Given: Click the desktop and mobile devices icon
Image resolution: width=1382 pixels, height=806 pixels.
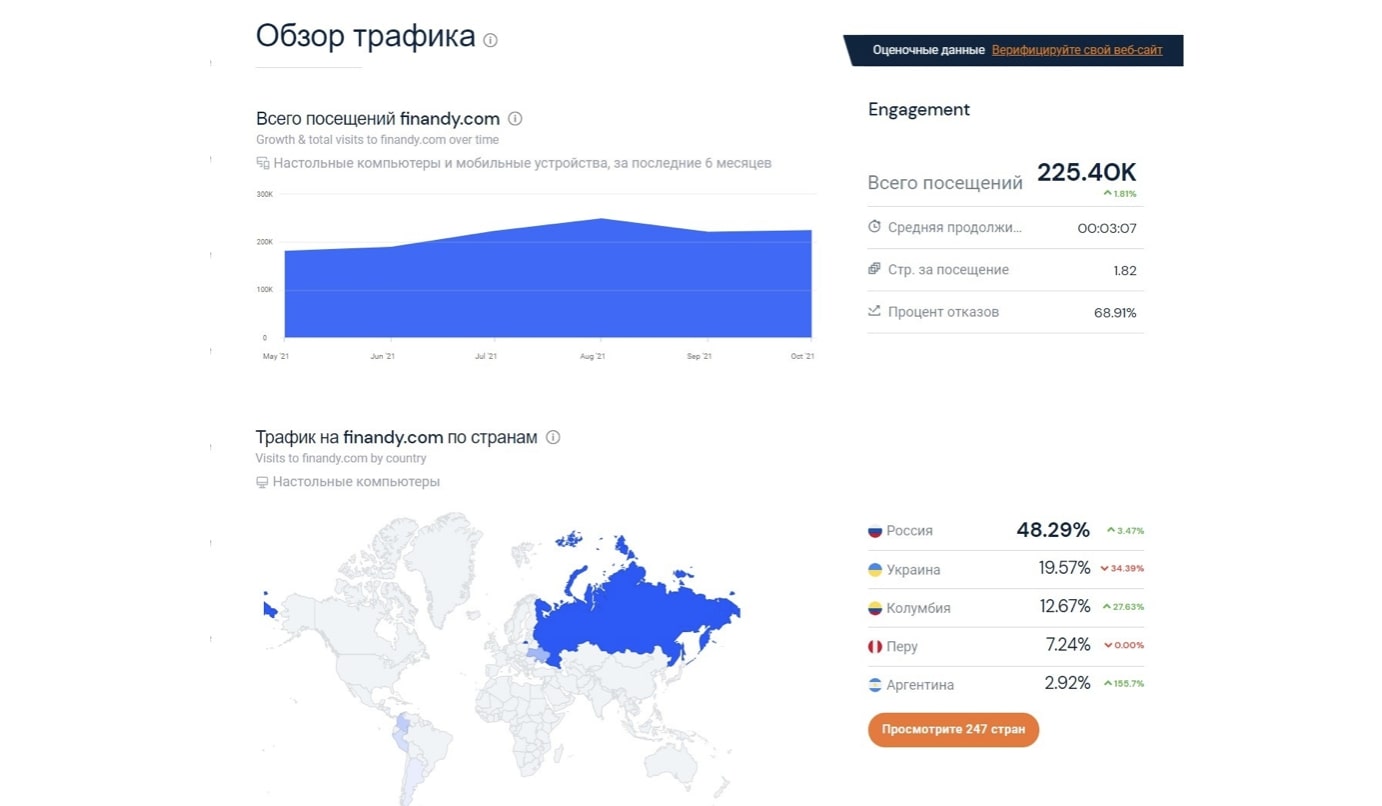Looking at the screenshot, I should pyautogui.click(x=263, y=163).
